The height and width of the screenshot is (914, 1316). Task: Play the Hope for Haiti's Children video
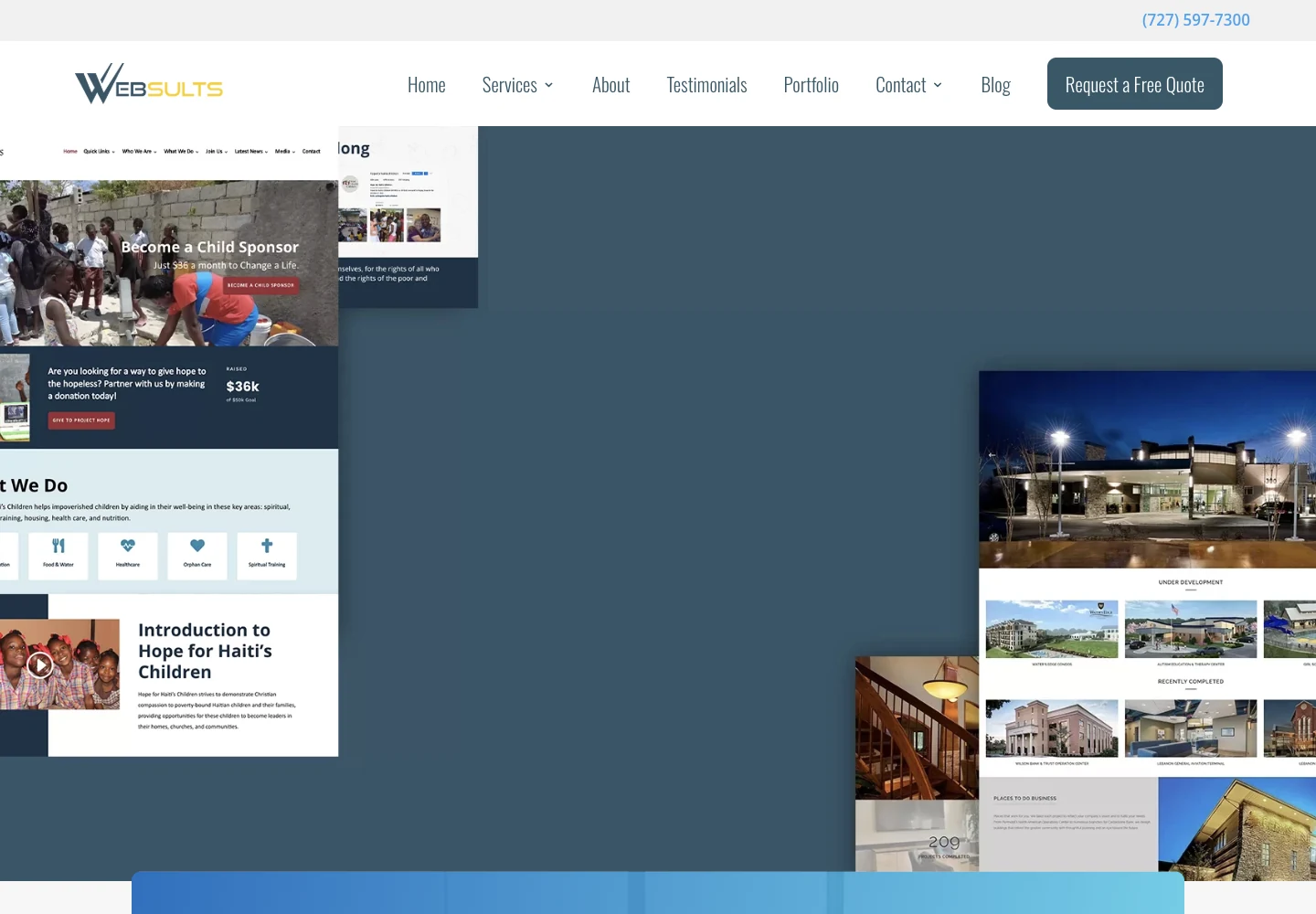tap(39, 664)
